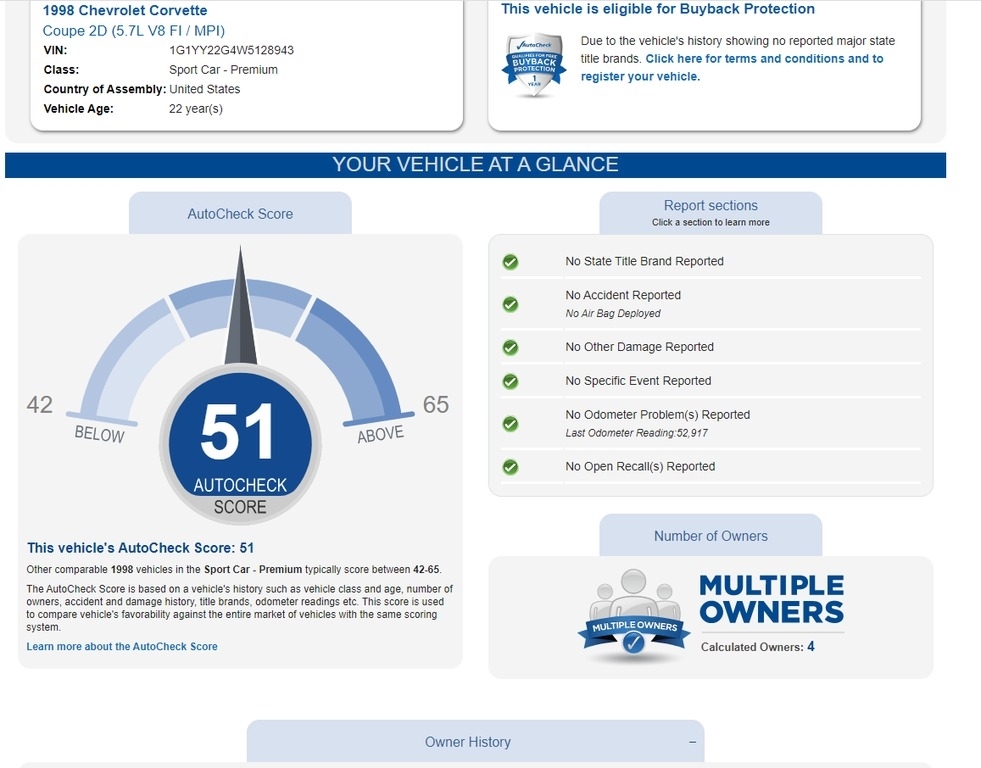Image resolution: width=981 pixels, height=768 pixels.
Task: Click green checkmark beside No Other Damage Reported
Action: pos(510,347)
